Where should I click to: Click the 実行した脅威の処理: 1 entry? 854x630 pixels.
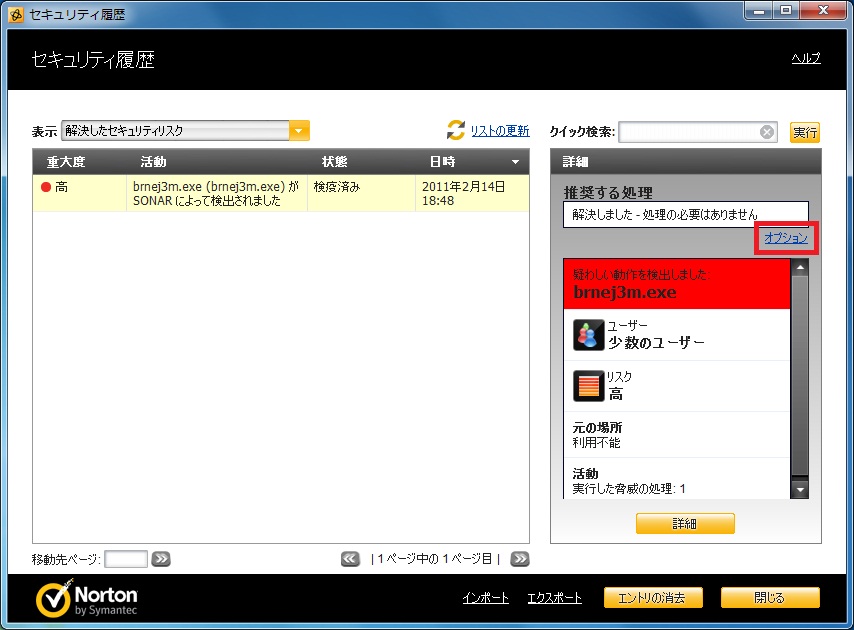629,488
